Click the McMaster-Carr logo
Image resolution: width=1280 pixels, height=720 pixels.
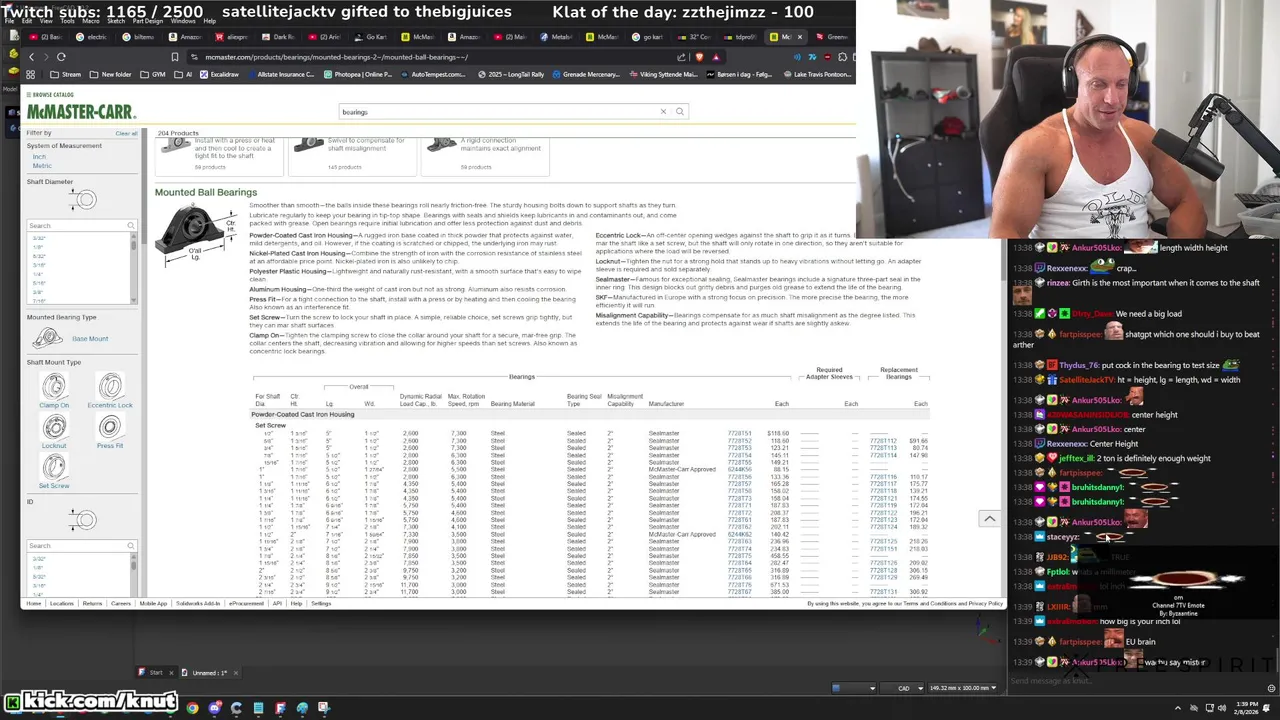pyautogui.click(x=80, y=111)
